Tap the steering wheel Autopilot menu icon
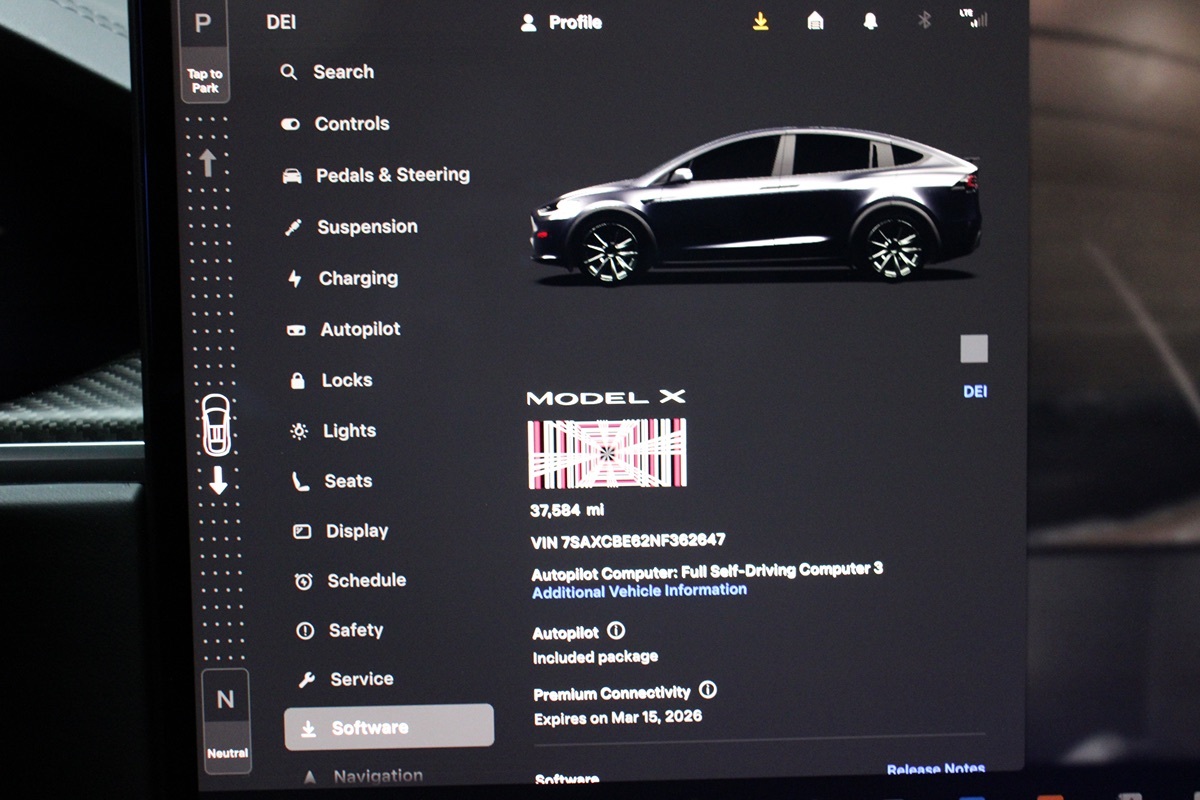 pyautogui.click(x=296, y=330)
